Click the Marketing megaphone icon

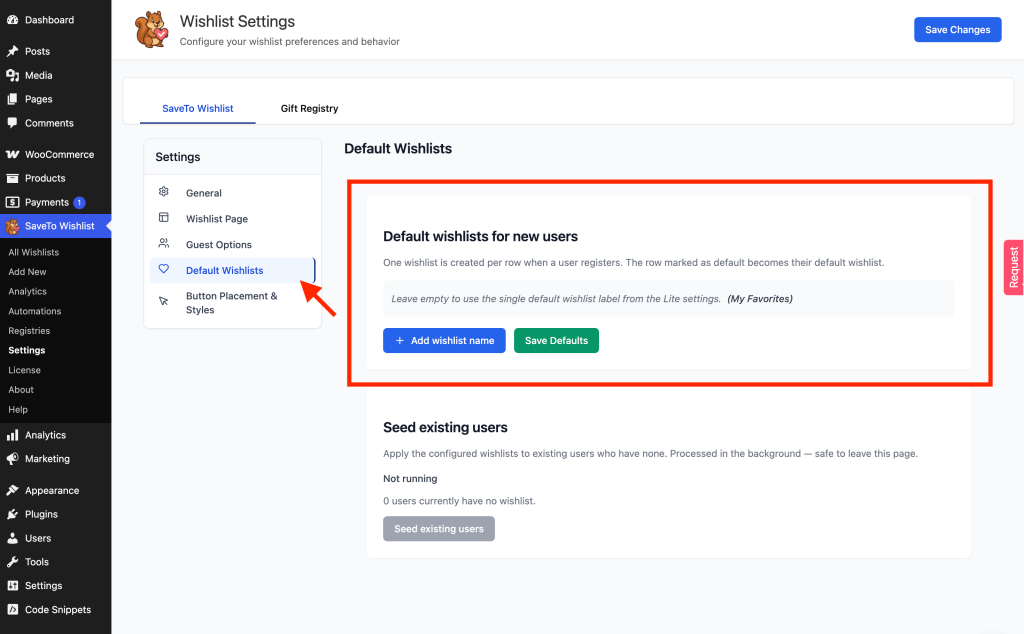tap(12, 459)
